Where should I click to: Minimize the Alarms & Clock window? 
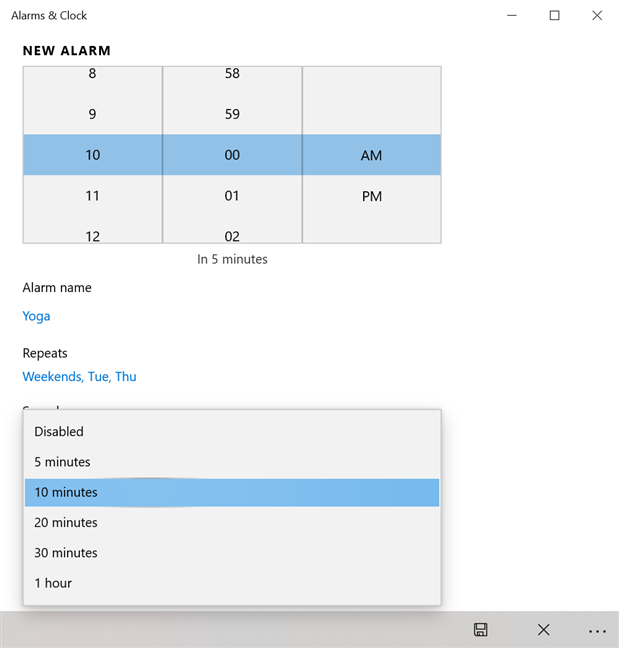coord(512,15)
